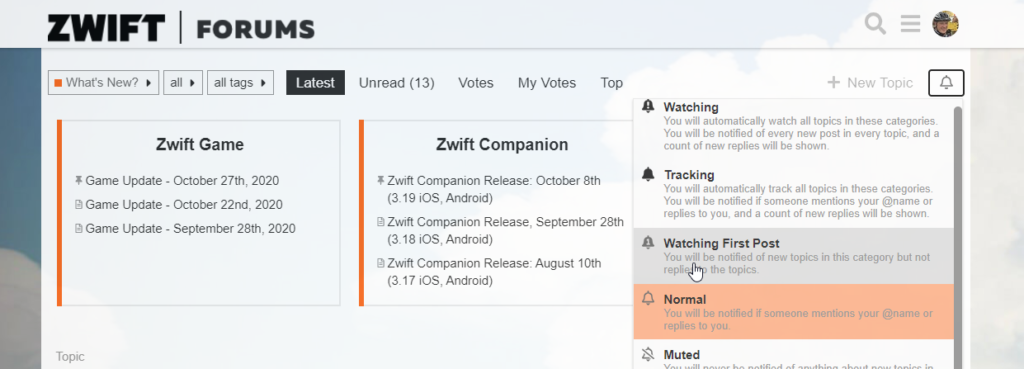The image size is (1024, 369).
Task: Open the forum search magnifier icon
Action: point(875,24)
